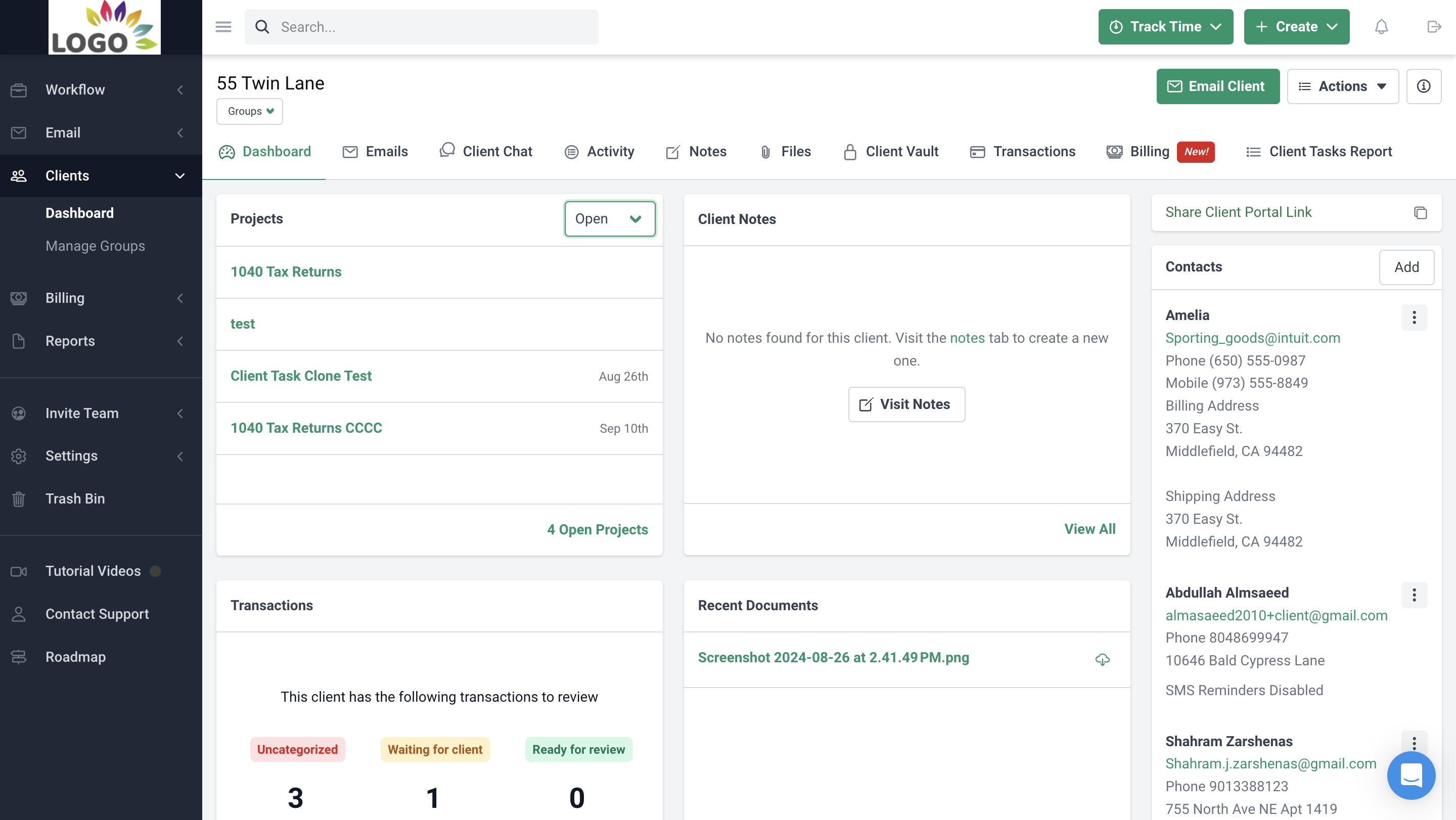
Task: Open the Client Tasks Report tab
Action: click(1318, 152)
